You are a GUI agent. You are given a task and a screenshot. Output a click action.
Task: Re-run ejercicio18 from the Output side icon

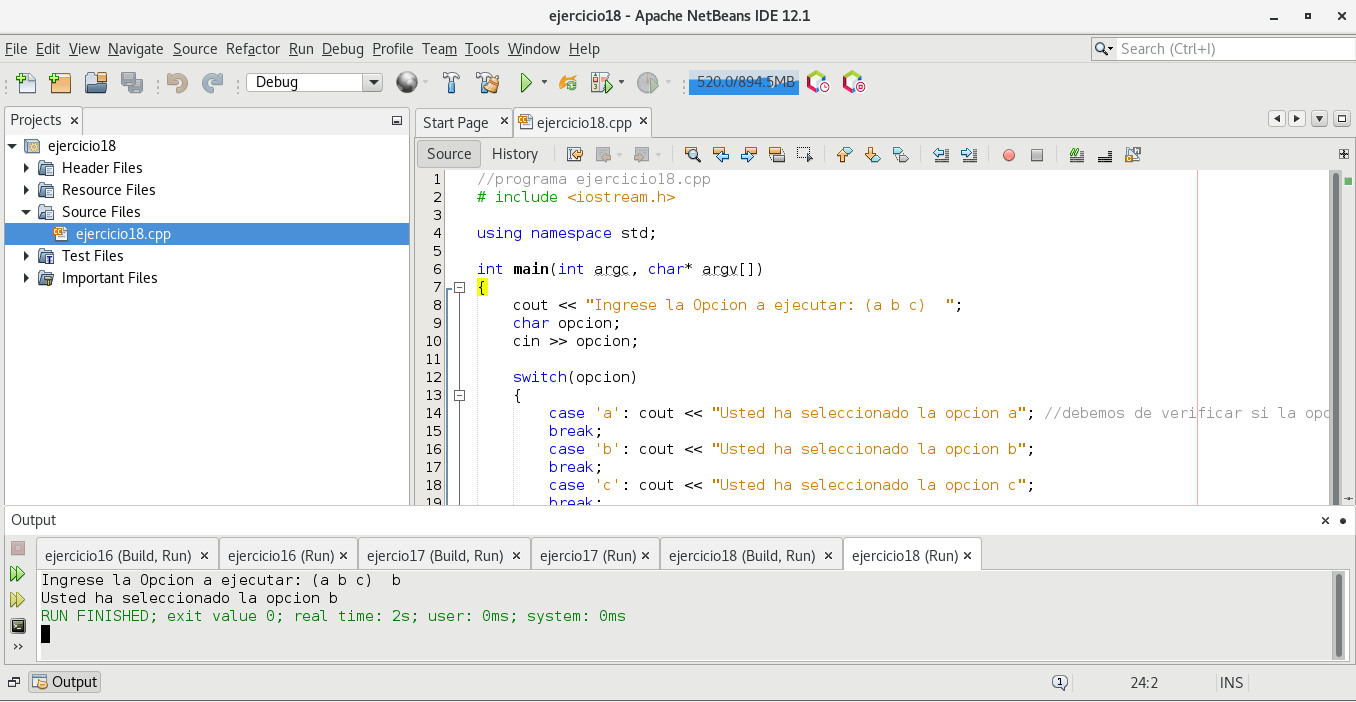[x=17, y=574]
